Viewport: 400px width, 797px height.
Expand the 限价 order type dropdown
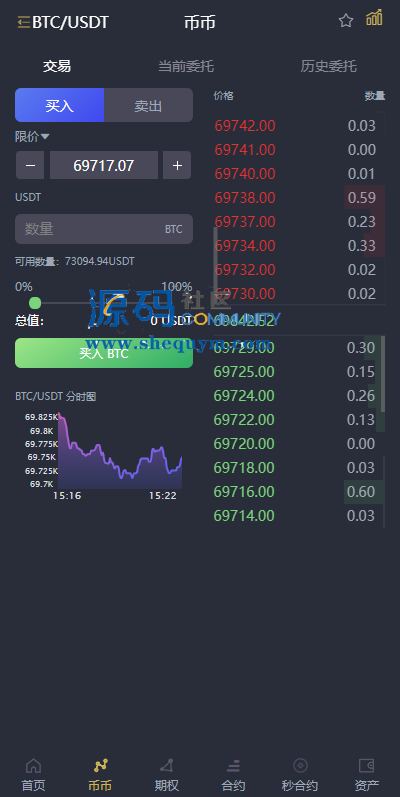(32, 137)
